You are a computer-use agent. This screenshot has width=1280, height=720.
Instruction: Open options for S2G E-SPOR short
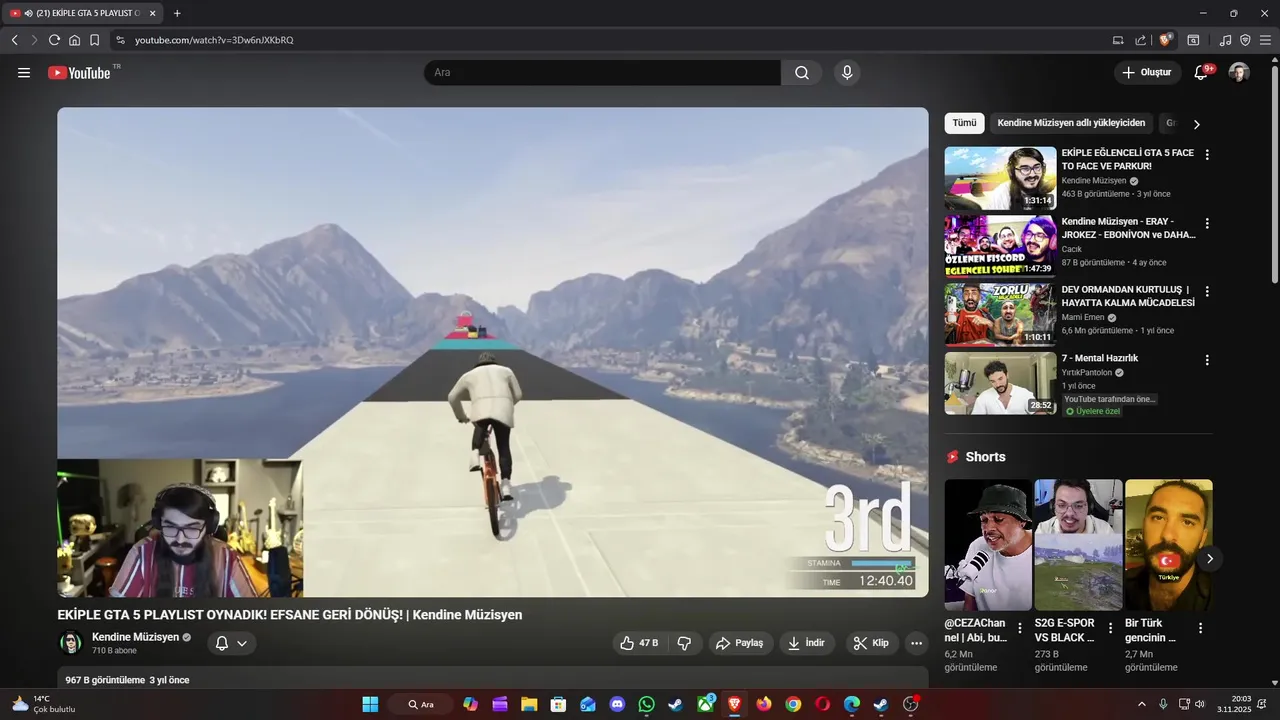pos(1110,628)
